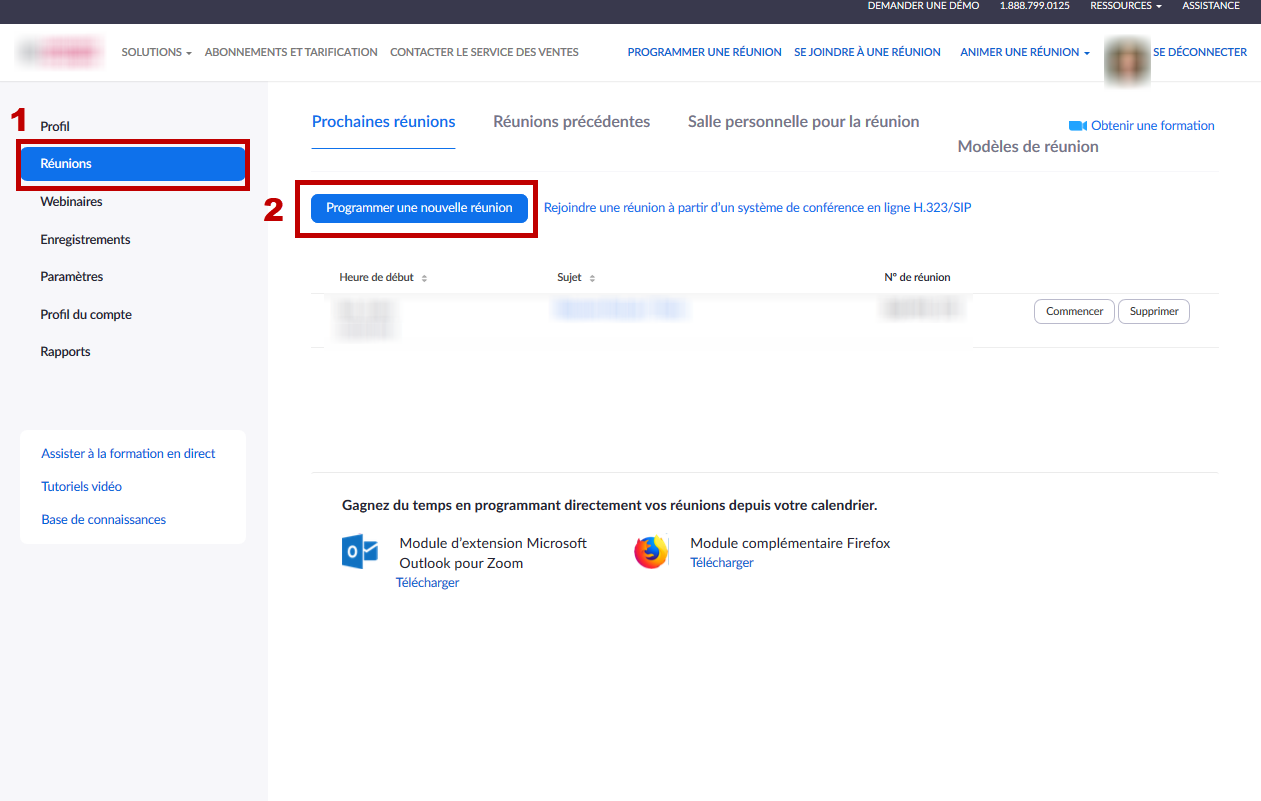1261x801 pixels.
Task: Switch to Réunions précédentes tab
Action: pos(571,121)
